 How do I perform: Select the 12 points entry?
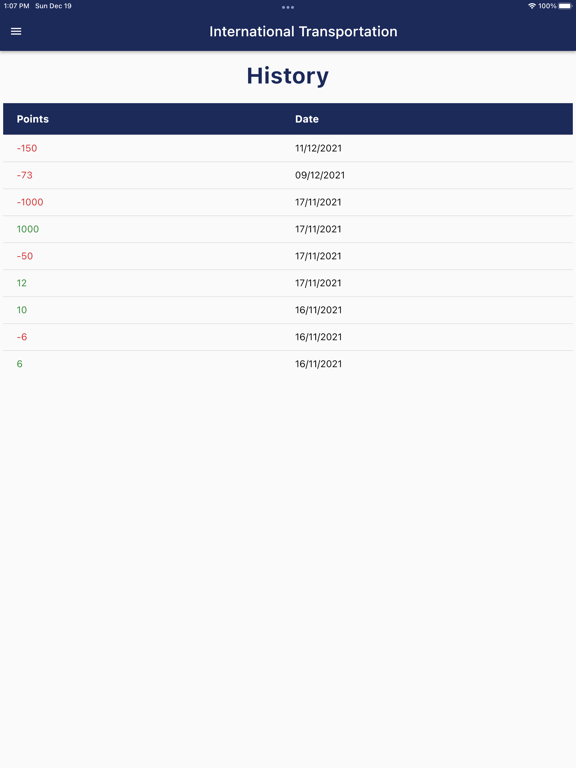coord(22,283)
